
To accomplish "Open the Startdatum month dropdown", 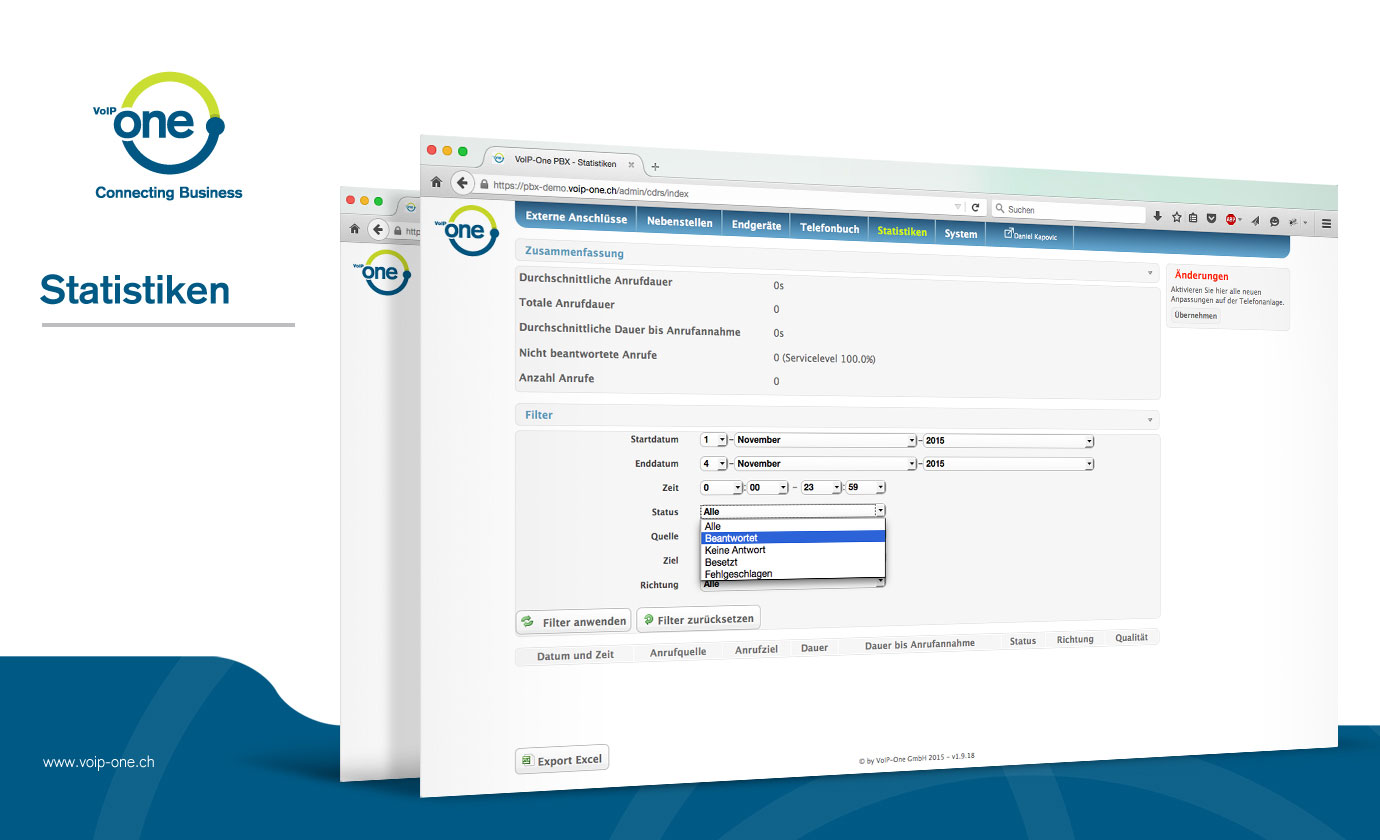I will [826, 440].
